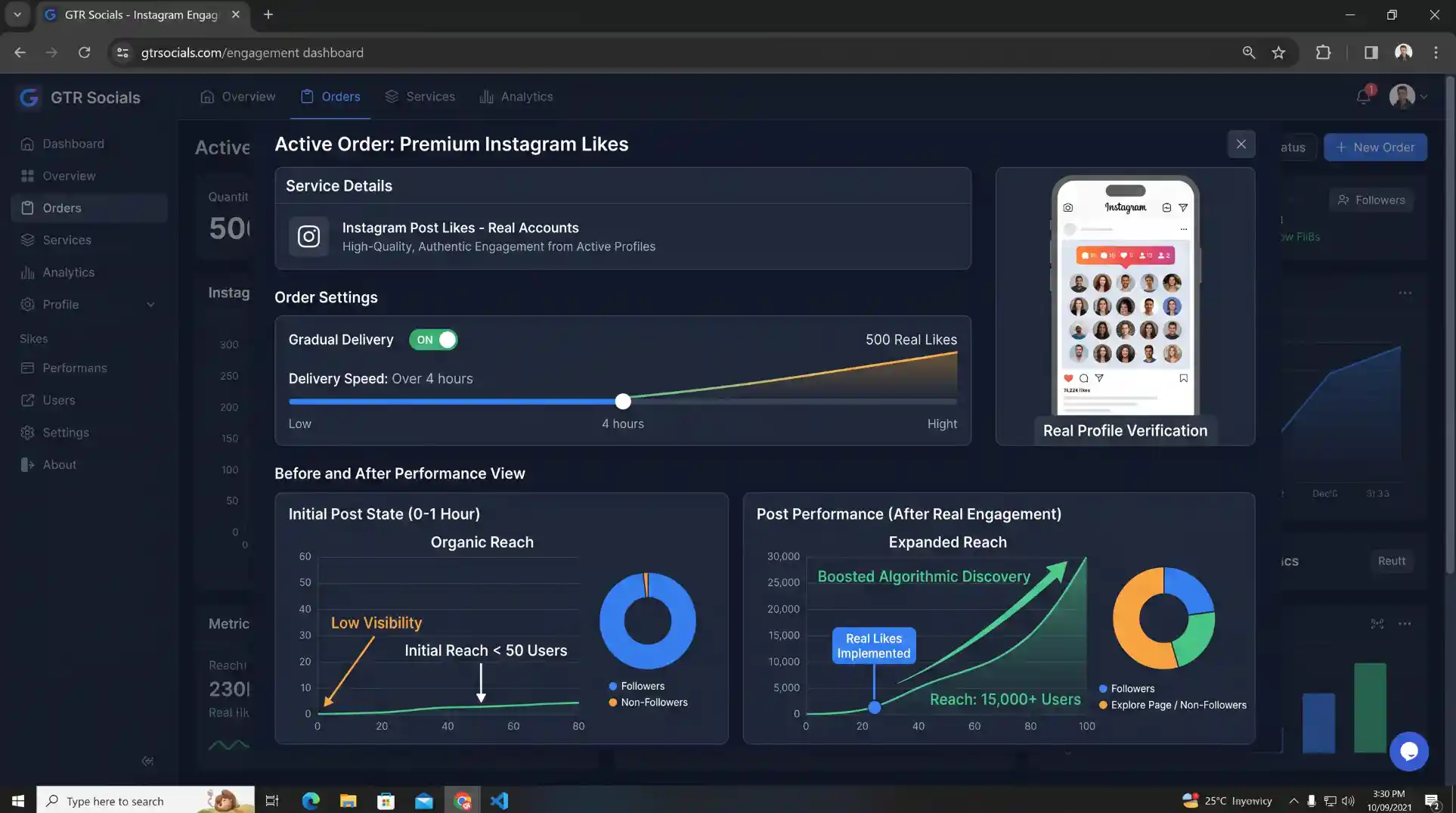The width and height of the screenshot is (1456, 813).
Task: Switch to the Analytics top tab
Action: tap(516, 97)
